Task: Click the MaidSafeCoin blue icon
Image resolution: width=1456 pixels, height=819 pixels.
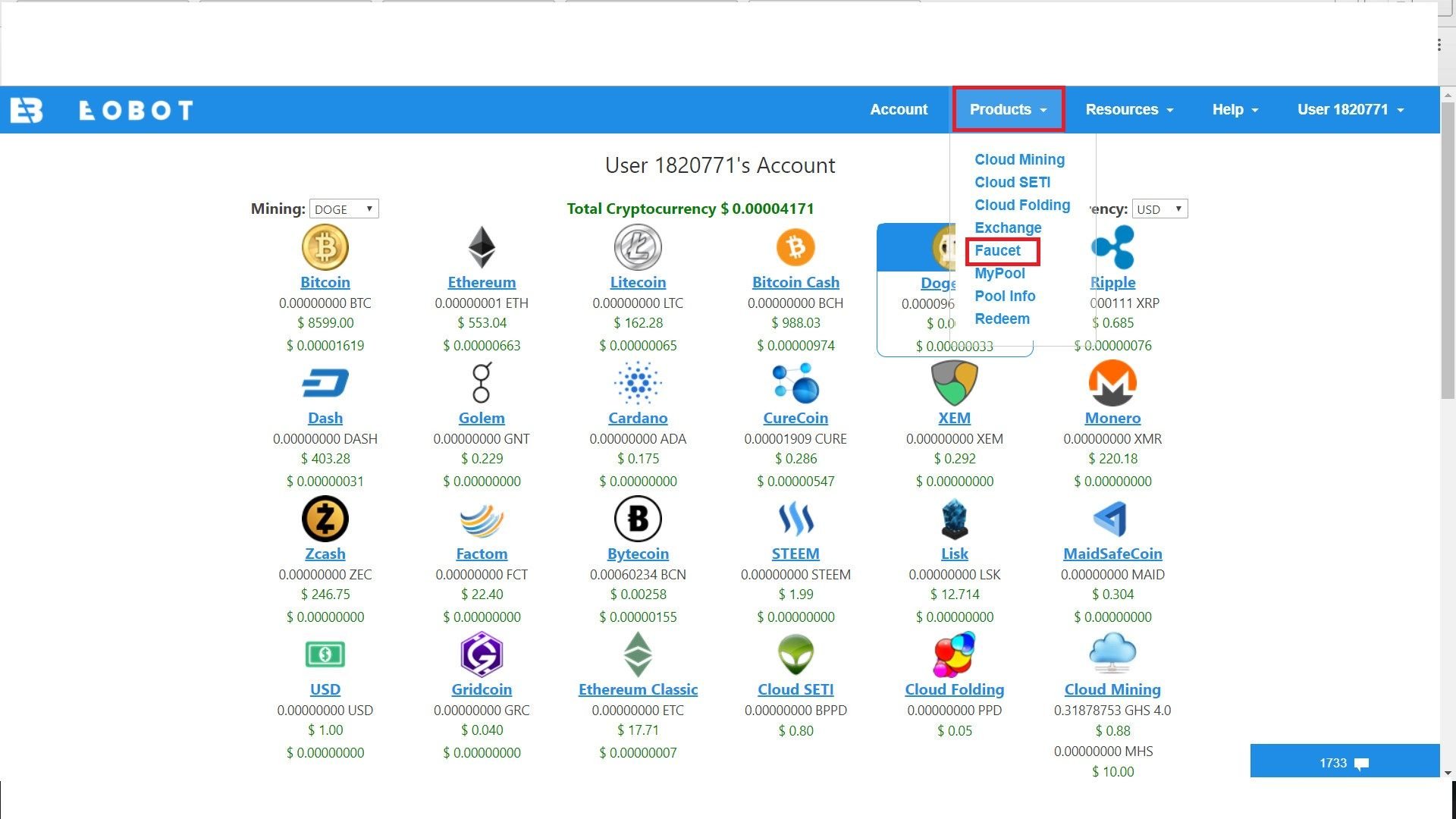Action: [x=1110, y=519]
